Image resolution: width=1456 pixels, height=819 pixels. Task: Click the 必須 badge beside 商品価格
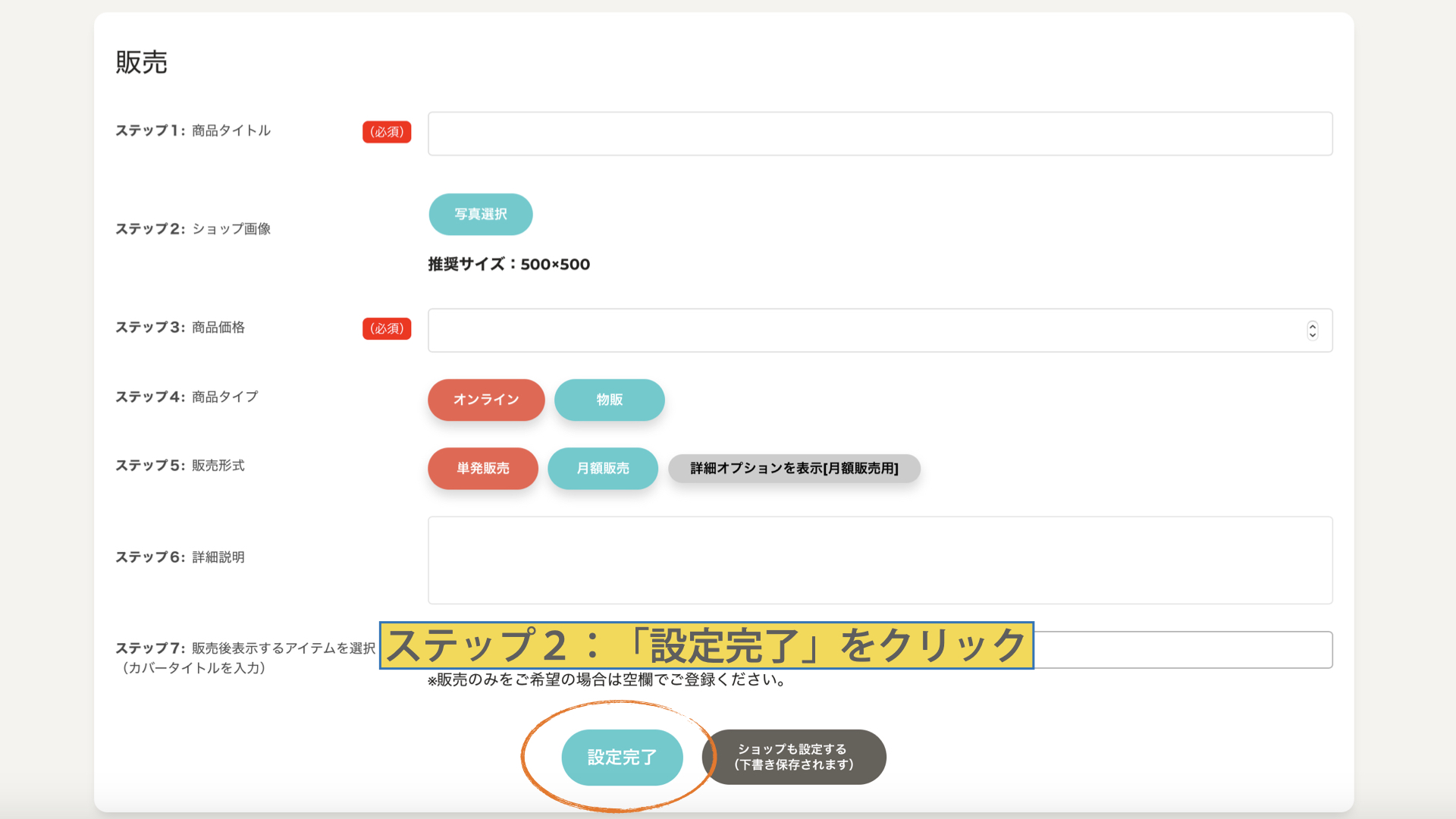(x=387, y=328)
